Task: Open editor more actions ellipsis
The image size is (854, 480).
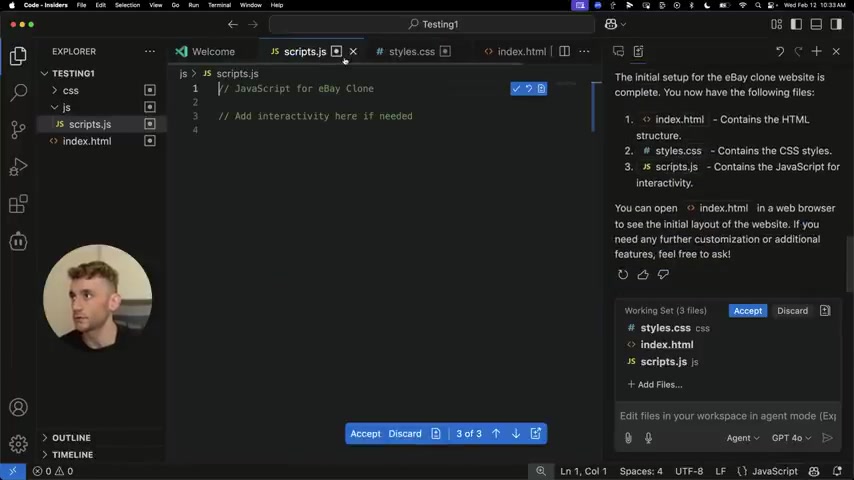Action: 584,52
